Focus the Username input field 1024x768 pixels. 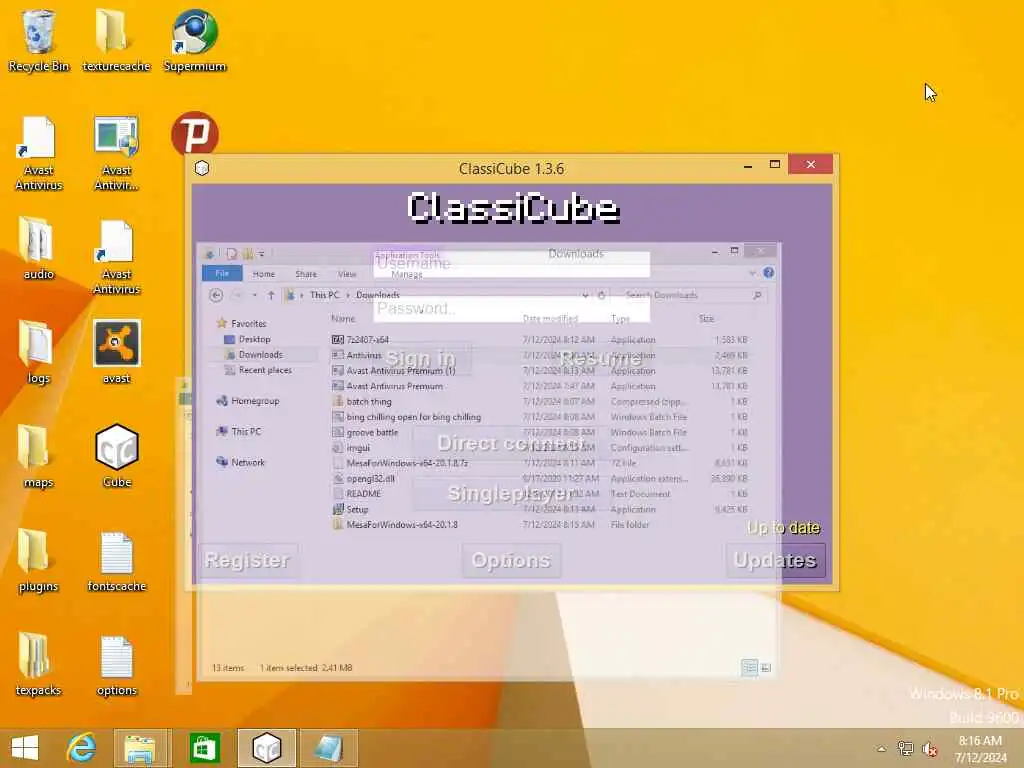(511, 264)
